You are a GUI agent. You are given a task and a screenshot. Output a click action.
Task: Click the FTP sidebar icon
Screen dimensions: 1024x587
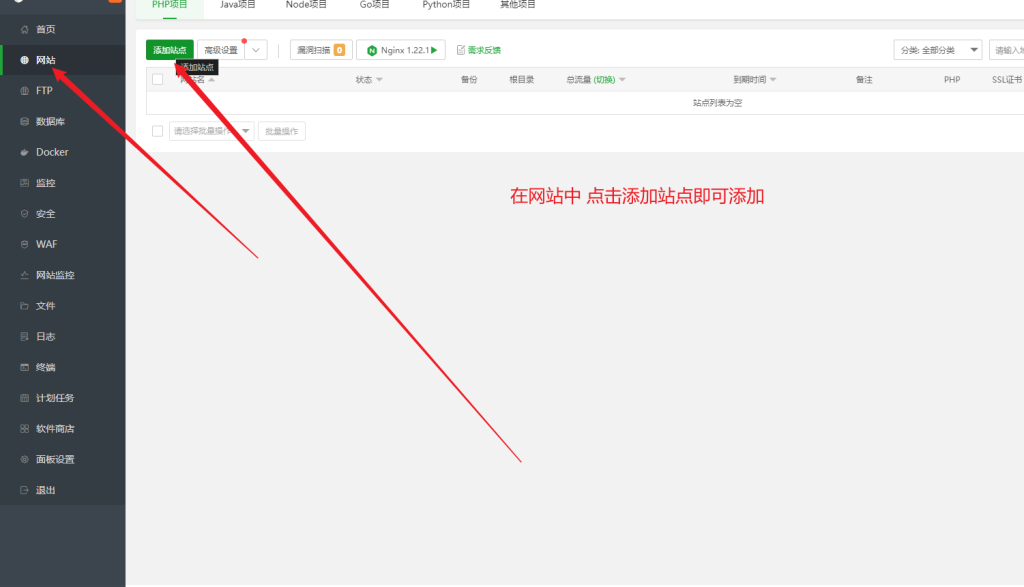[x=25, y=91]
